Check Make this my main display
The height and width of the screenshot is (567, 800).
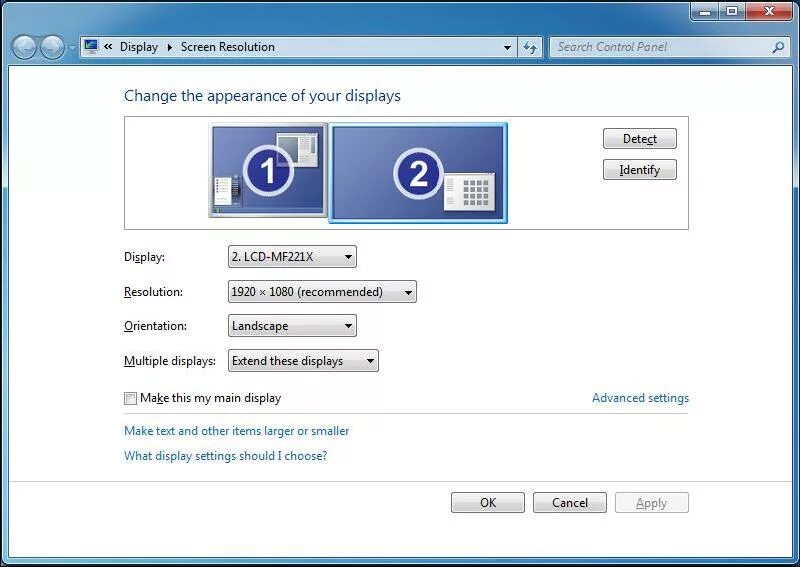[x=131, y=398]
